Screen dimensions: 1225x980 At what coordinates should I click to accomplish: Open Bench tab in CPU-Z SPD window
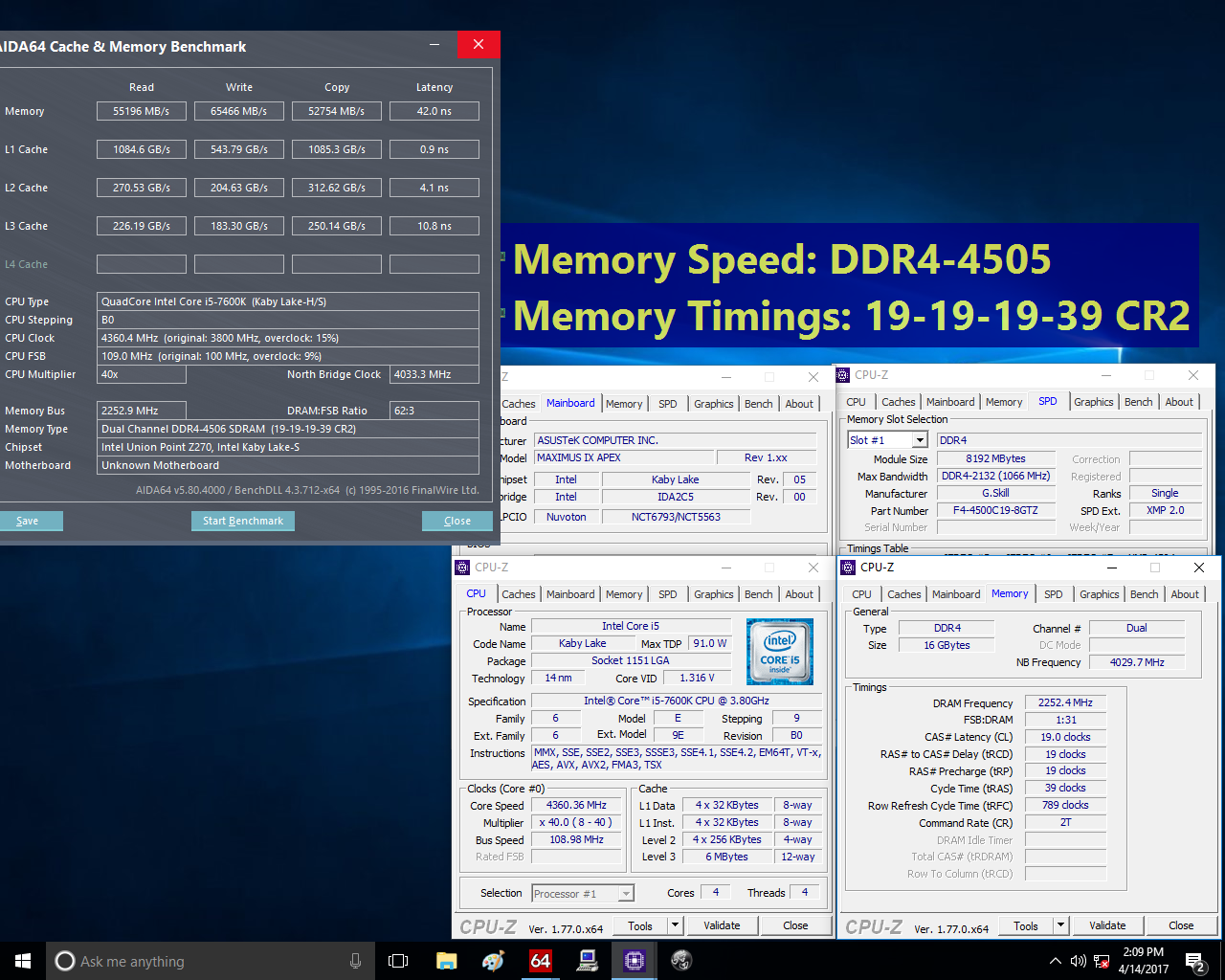[x=1138, y=402]
